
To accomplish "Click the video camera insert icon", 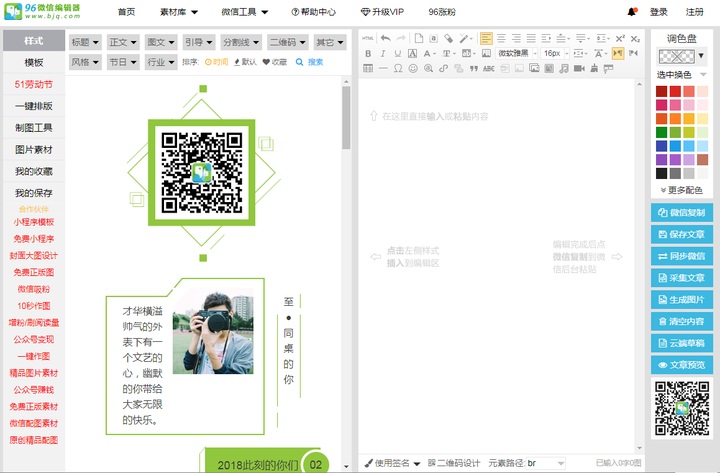I will pos(579,68).
